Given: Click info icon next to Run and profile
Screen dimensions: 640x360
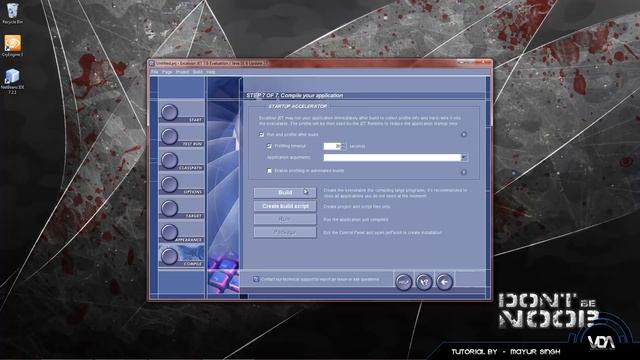Looking at the screenshot, I should [464, 134].
